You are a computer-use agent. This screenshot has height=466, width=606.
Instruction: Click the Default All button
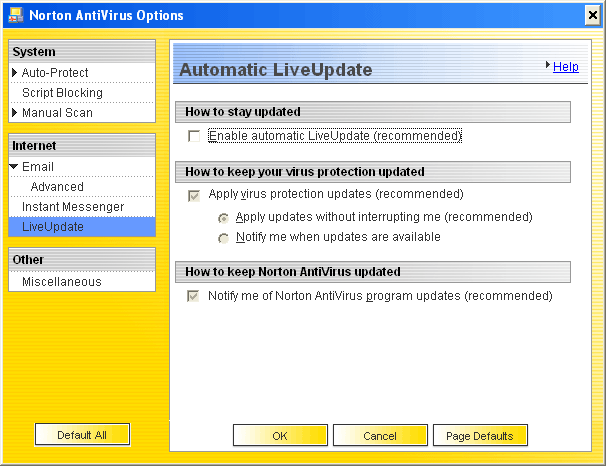pyautogui.click(x=82, y=435)
